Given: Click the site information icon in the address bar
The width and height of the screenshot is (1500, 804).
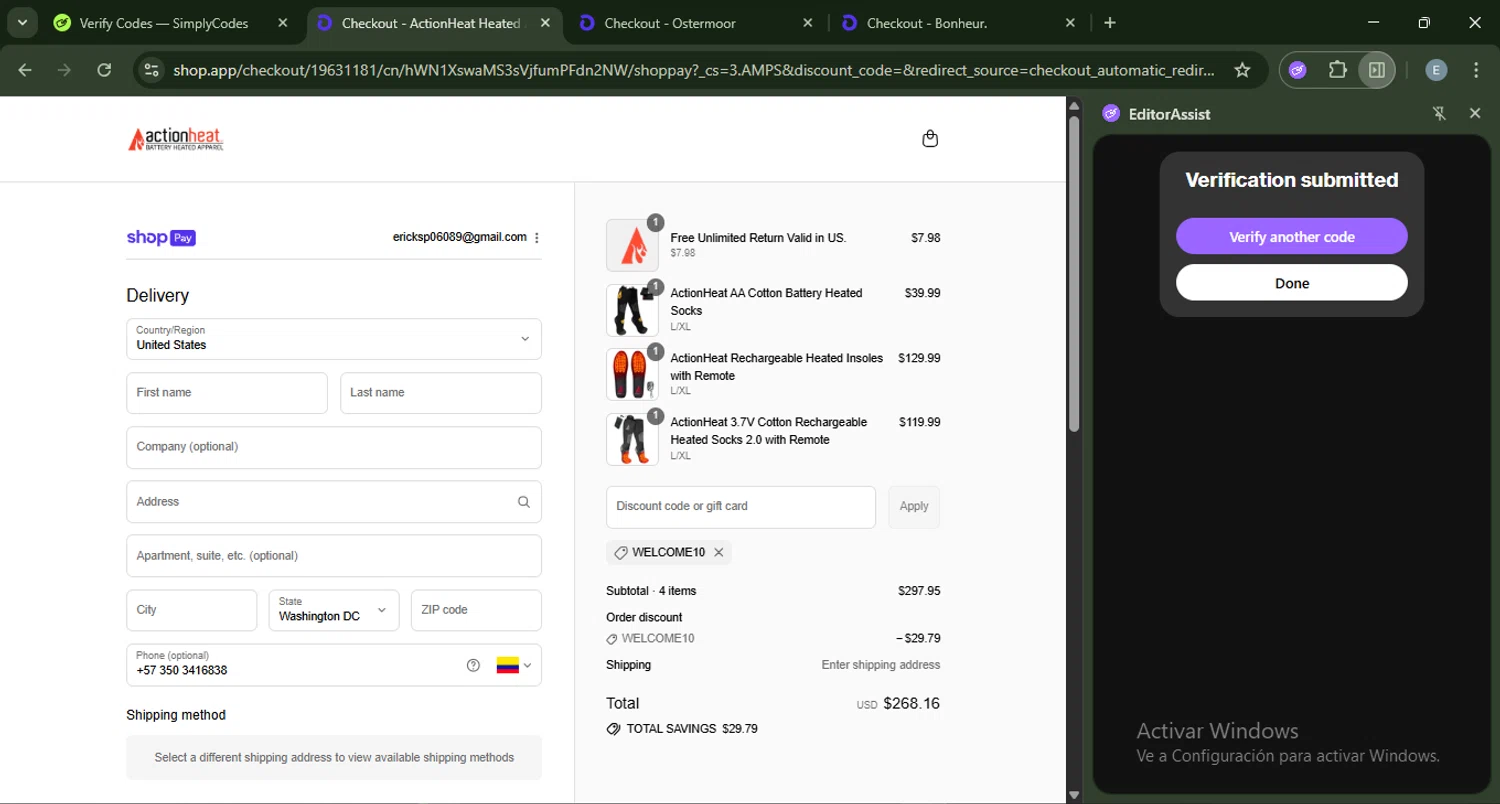Looking at the screenshot, I should coord(151,70).
